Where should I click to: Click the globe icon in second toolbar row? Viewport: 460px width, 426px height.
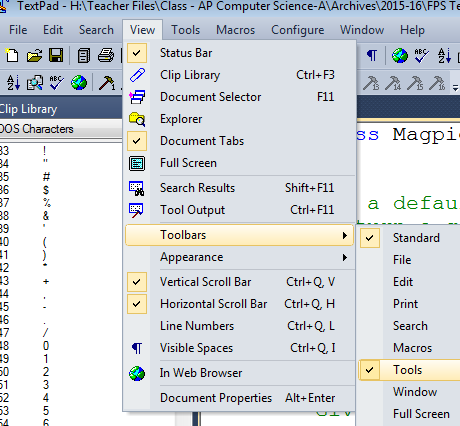tap(79, 82)
